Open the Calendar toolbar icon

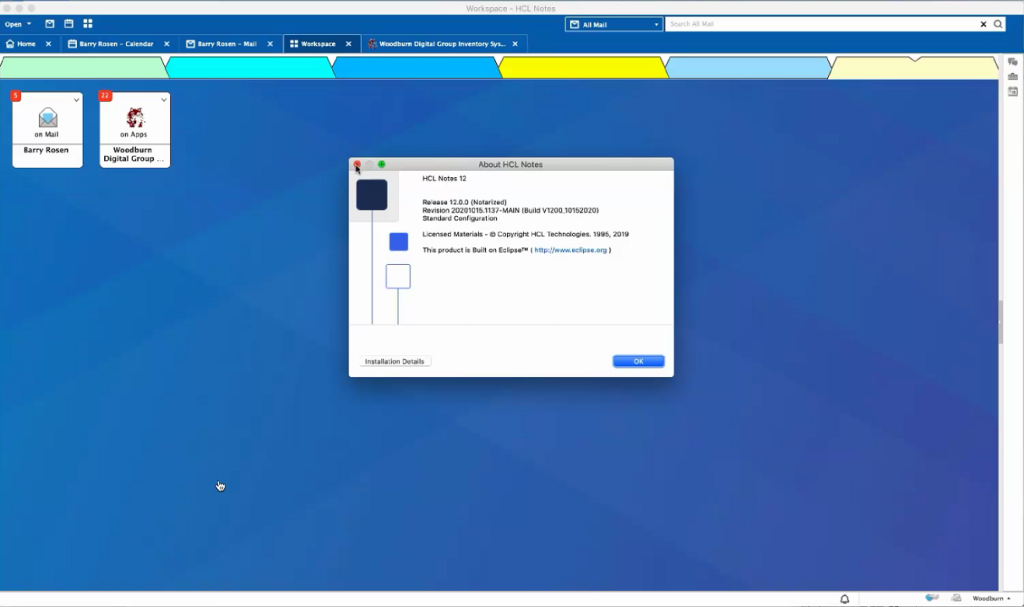coord(68,23)
